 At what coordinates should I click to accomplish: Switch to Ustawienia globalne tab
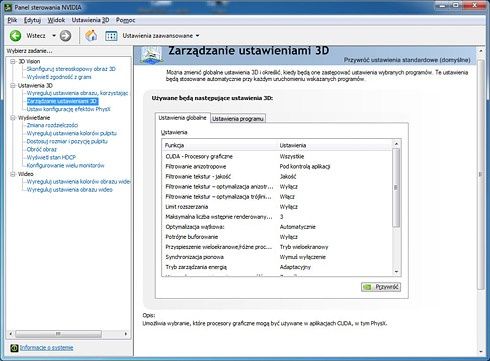pyautogui.click(x=182, y=118)
